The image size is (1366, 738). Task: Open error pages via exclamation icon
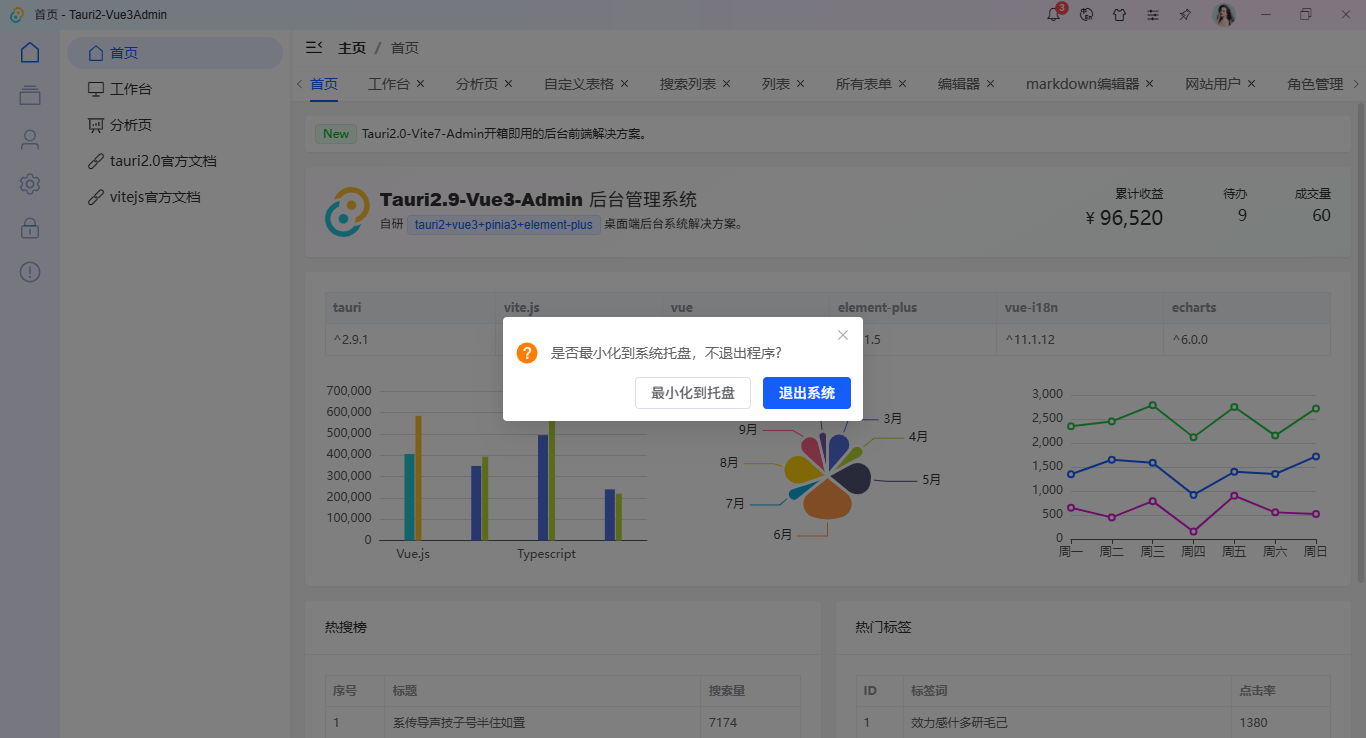[x=29, y=271]
